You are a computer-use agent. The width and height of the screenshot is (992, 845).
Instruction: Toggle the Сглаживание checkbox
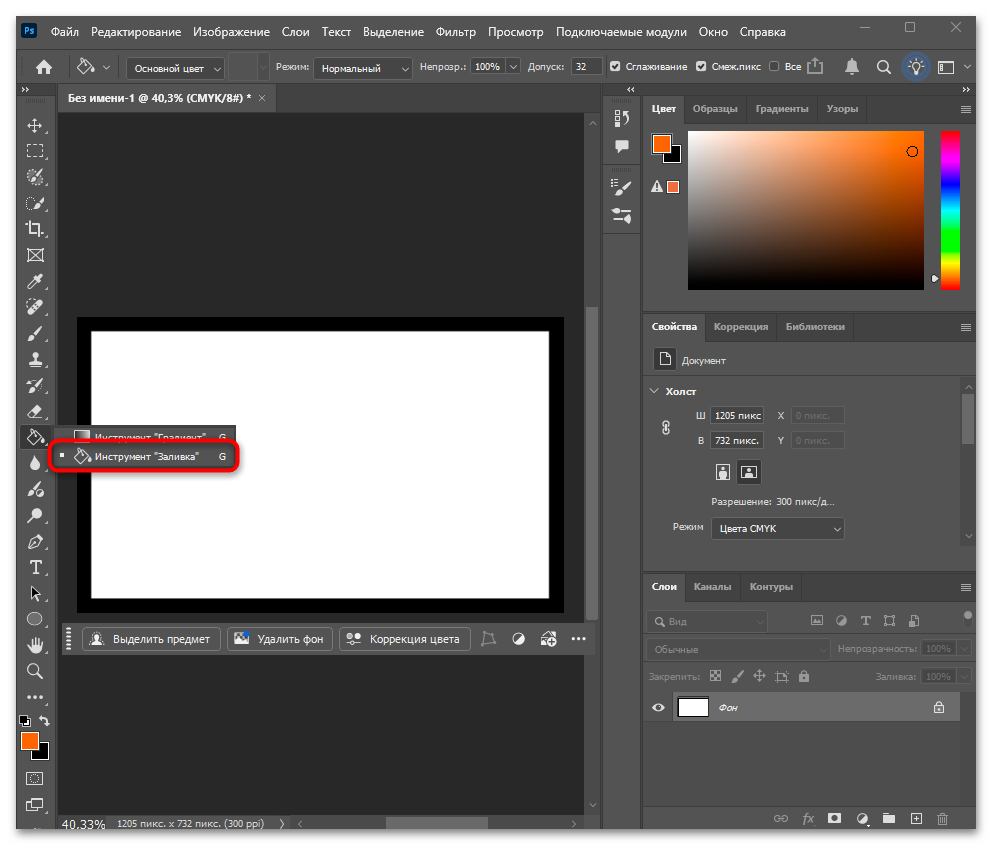(x=615, y=66)
